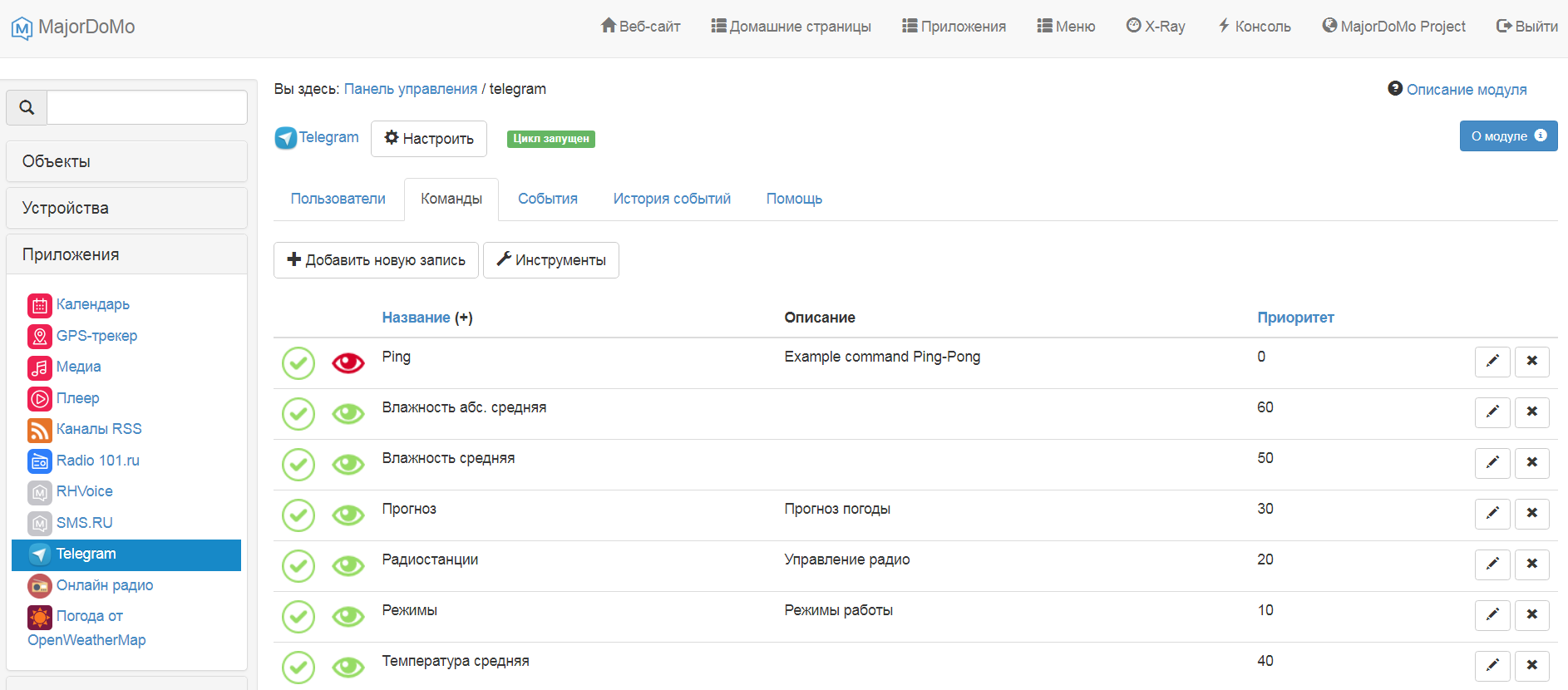Switch to the Пользователи tab
The image size is (1568, 690).
(338, 199)
